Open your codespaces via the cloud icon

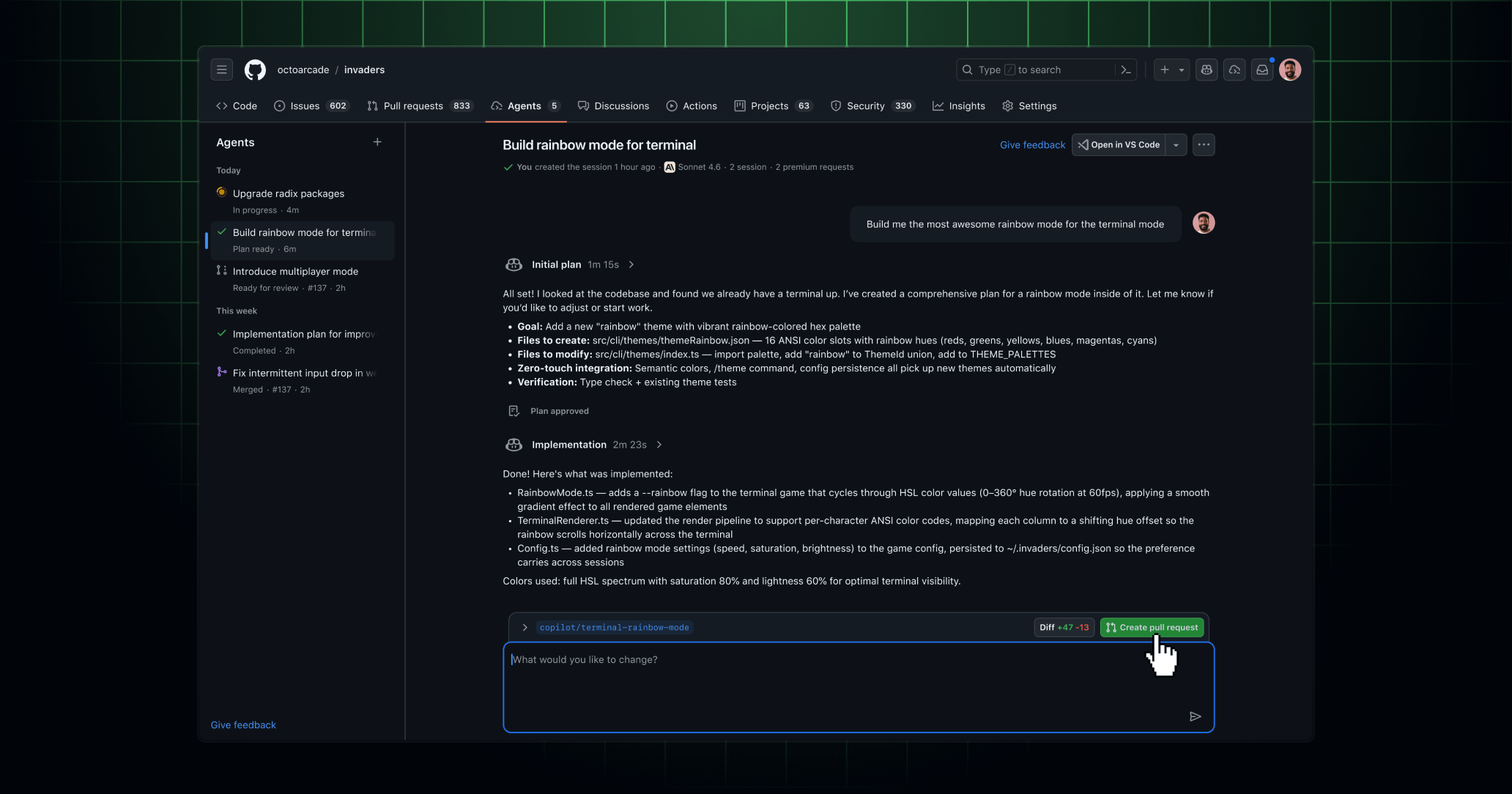coord(1234,70)
